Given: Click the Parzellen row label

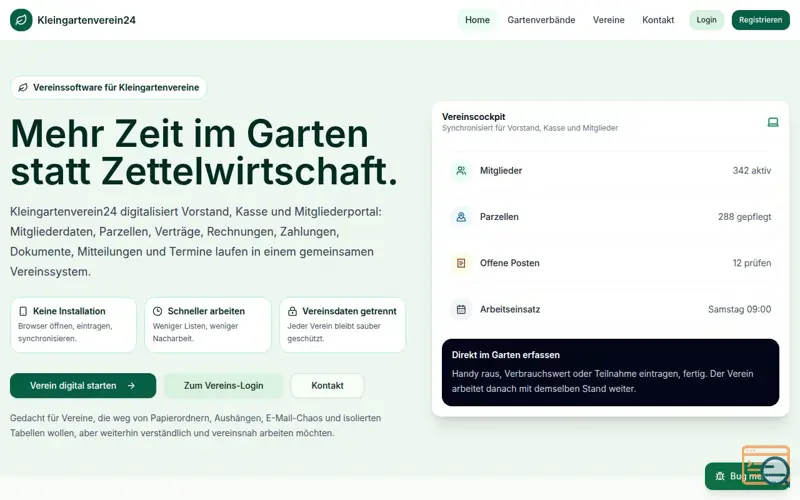Looking at the screenshot, I should coord(499,217).
